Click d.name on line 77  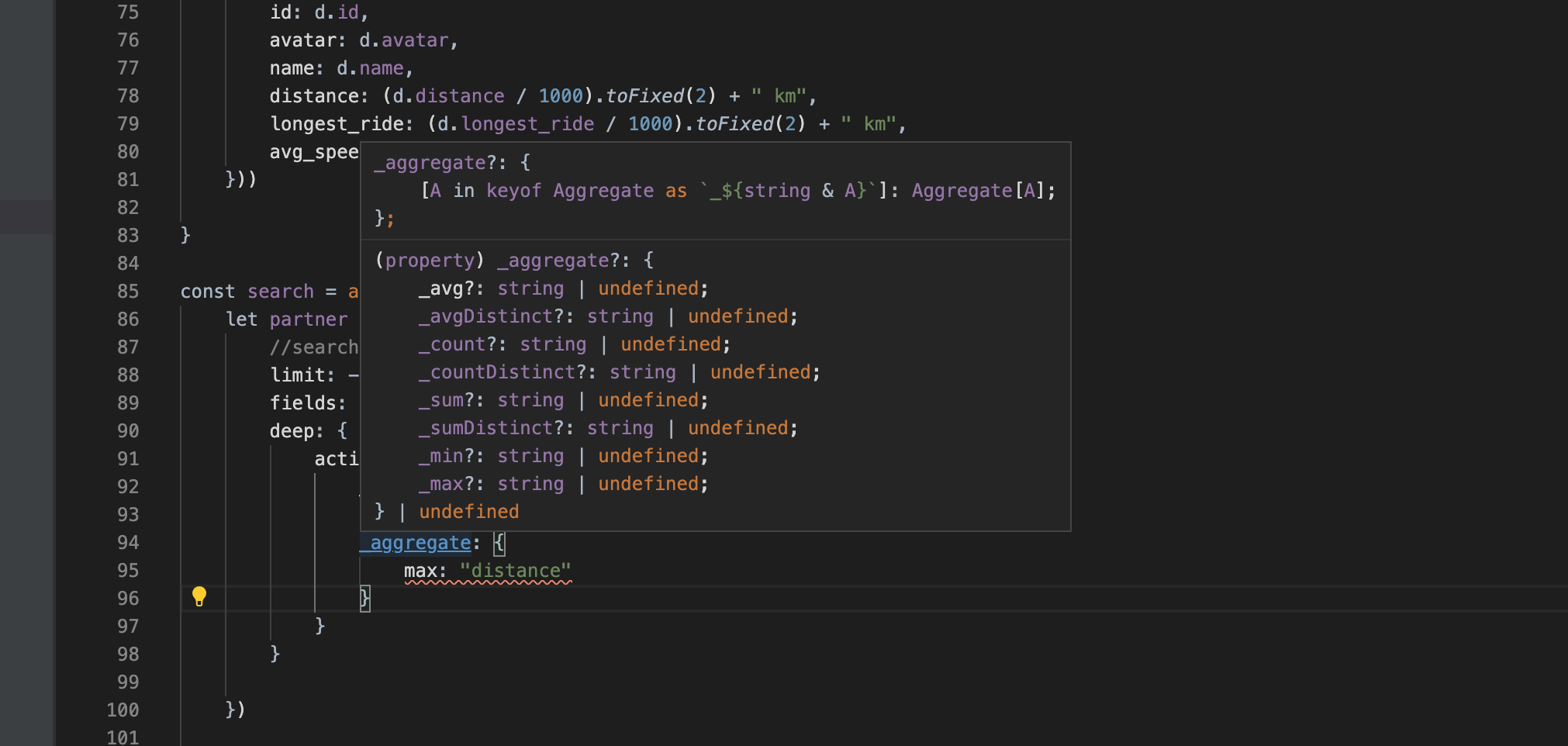(x=370, y=68)
